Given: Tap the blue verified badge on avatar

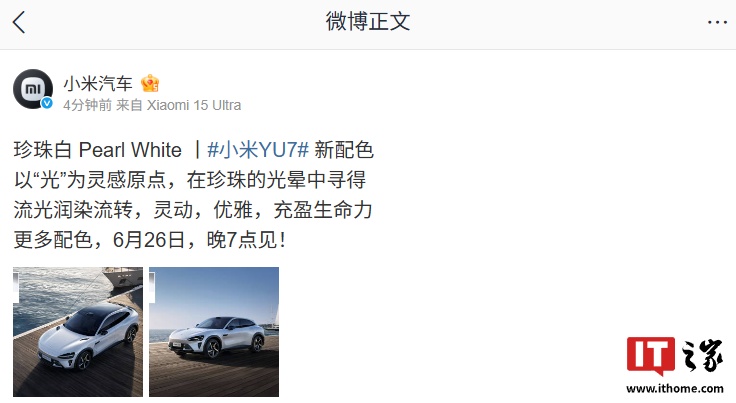Looking at the screenshot, I should coord(46,103).
